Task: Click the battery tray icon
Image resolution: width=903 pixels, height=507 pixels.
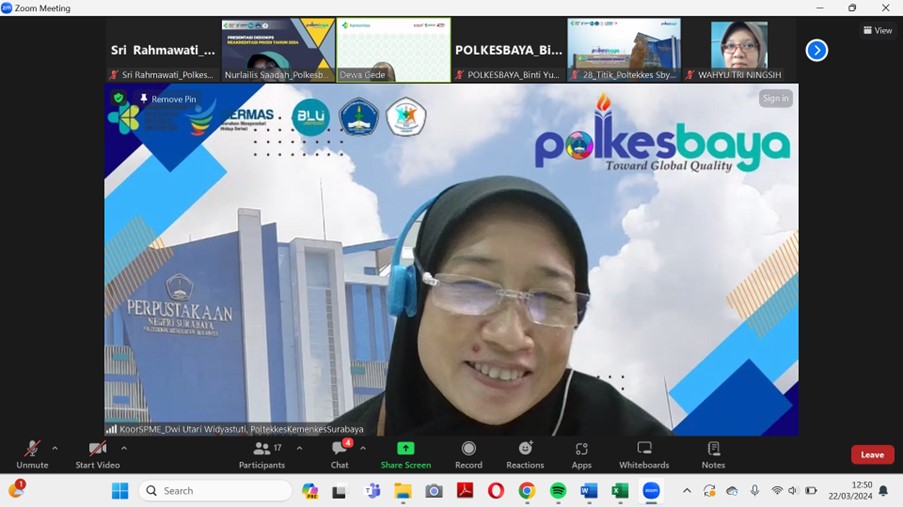Action: [811, 491]
